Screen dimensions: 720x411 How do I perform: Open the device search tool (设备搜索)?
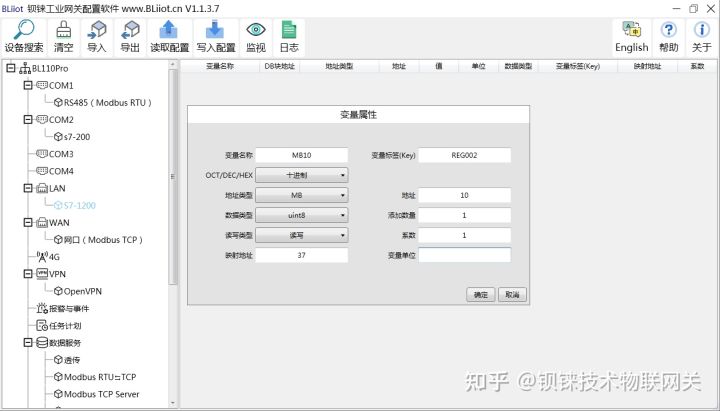pyautogui.click(x=24, y=37)
